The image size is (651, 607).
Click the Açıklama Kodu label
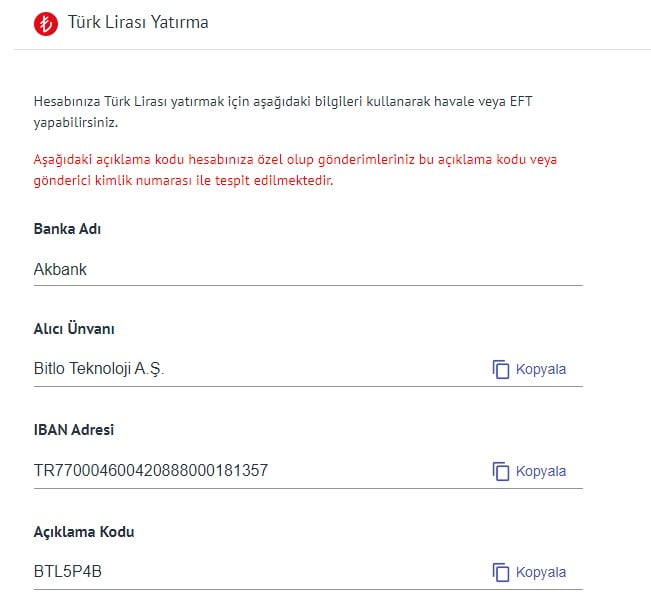[84, 532]
